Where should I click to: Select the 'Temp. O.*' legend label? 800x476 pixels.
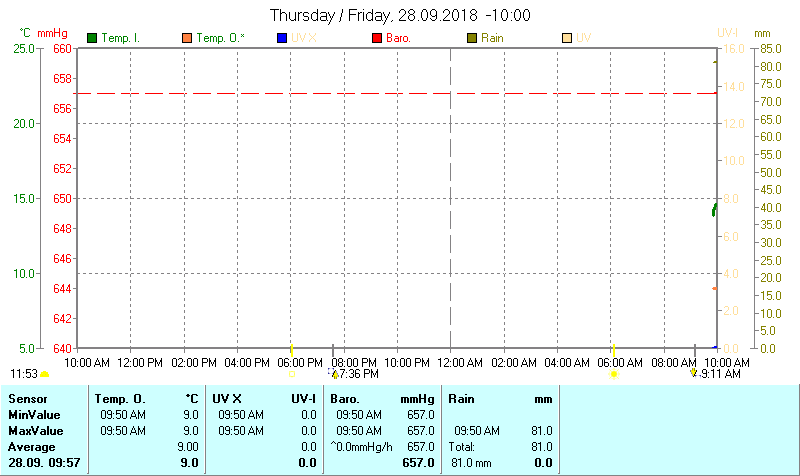220,38
